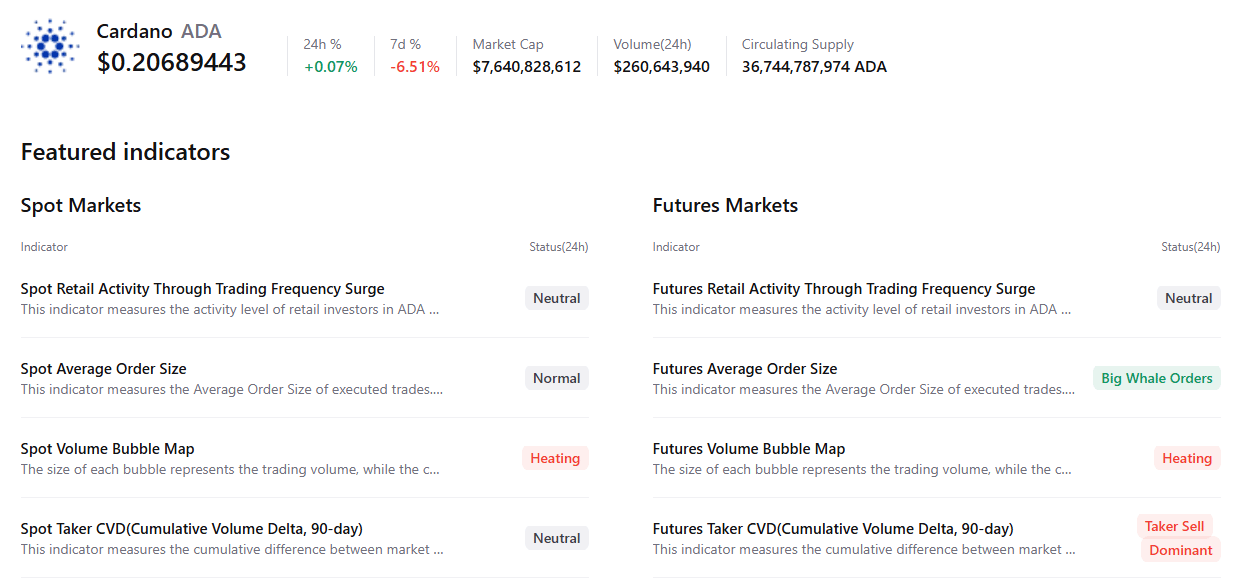Click Heating badge for Spot Volume Bubble Map
Screen dimensions: 1244x583
coord(555,458)
